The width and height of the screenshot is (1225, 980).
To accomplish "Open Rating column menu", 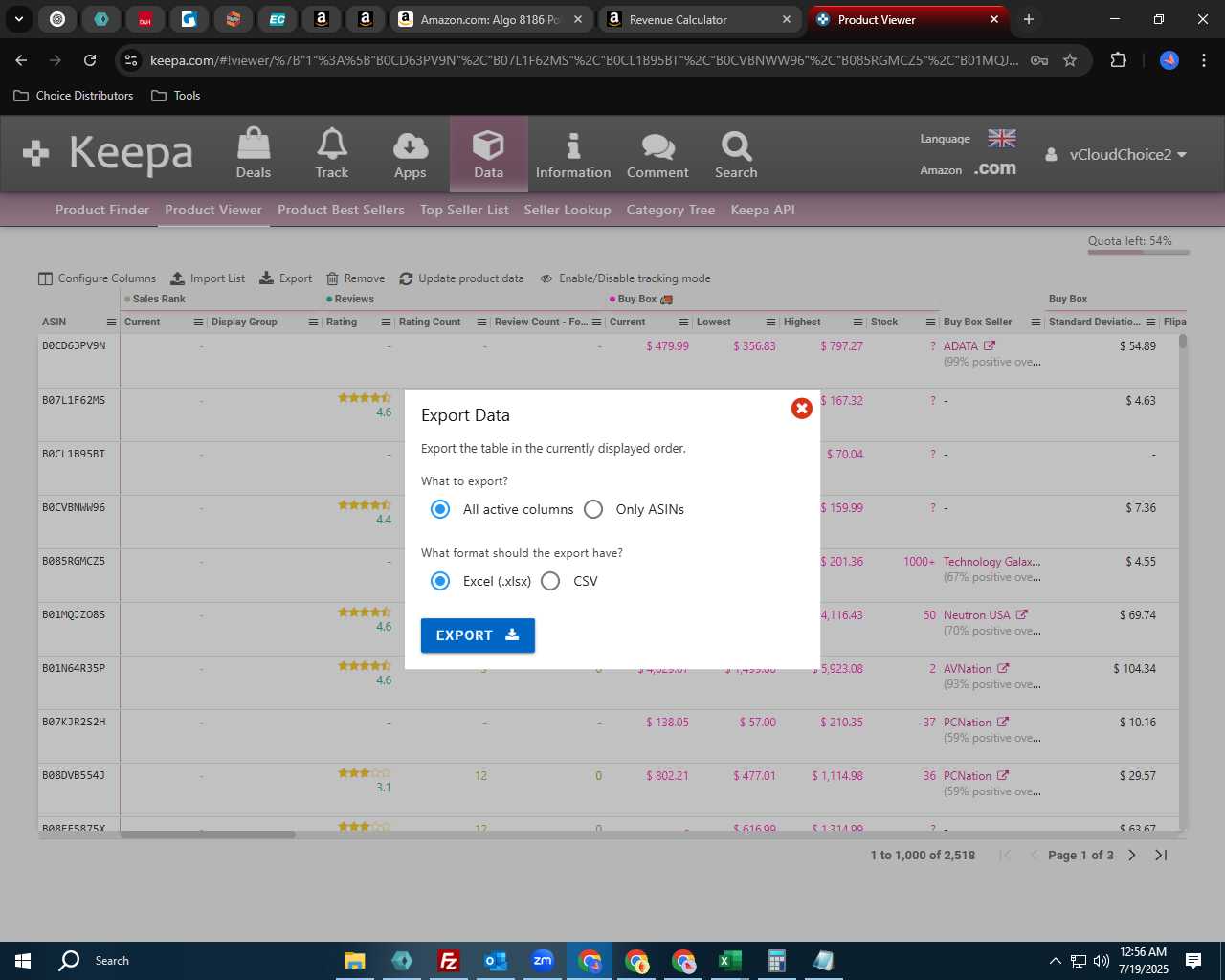I will click(387, 323).
